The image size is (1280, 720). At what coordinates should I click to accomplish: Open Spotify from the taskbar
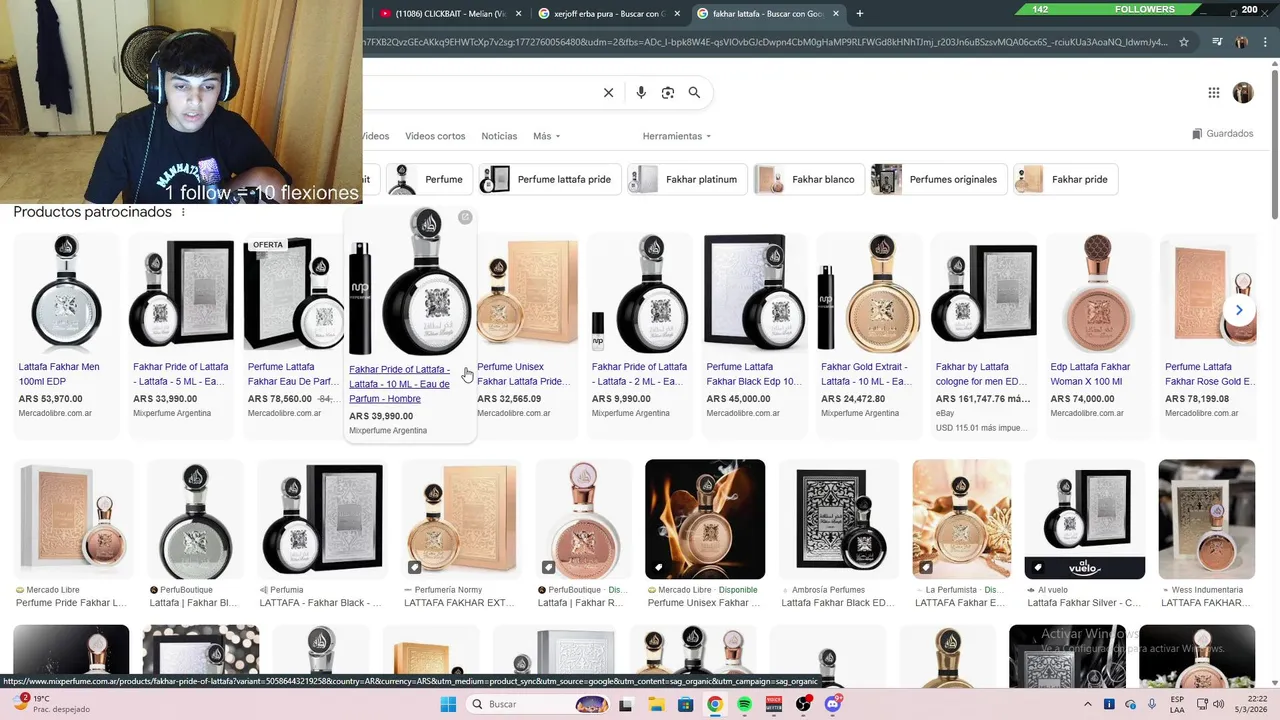click(744, 704)
